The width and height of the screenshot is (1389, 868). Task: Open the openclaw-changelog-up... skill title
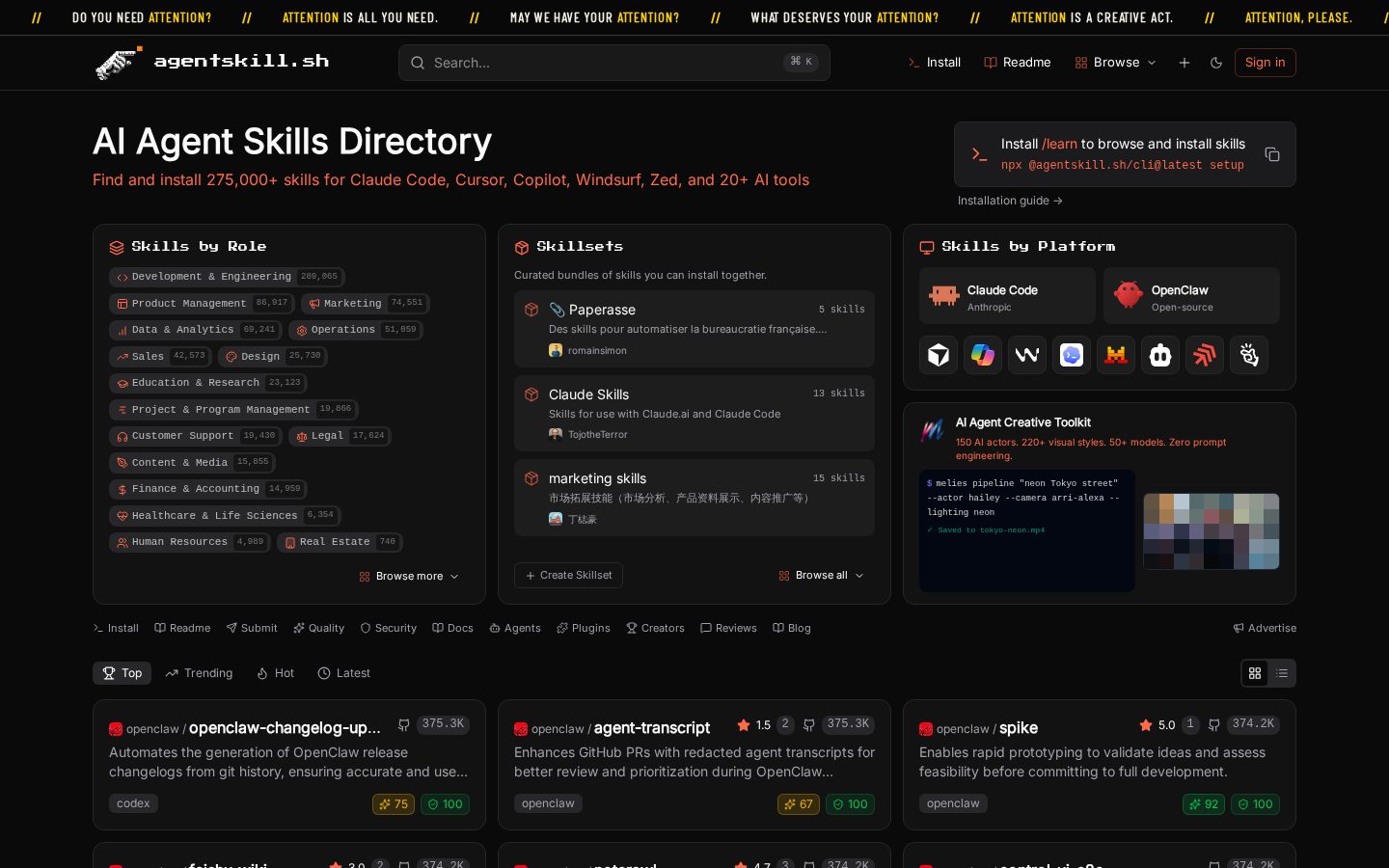click(285, 728)
